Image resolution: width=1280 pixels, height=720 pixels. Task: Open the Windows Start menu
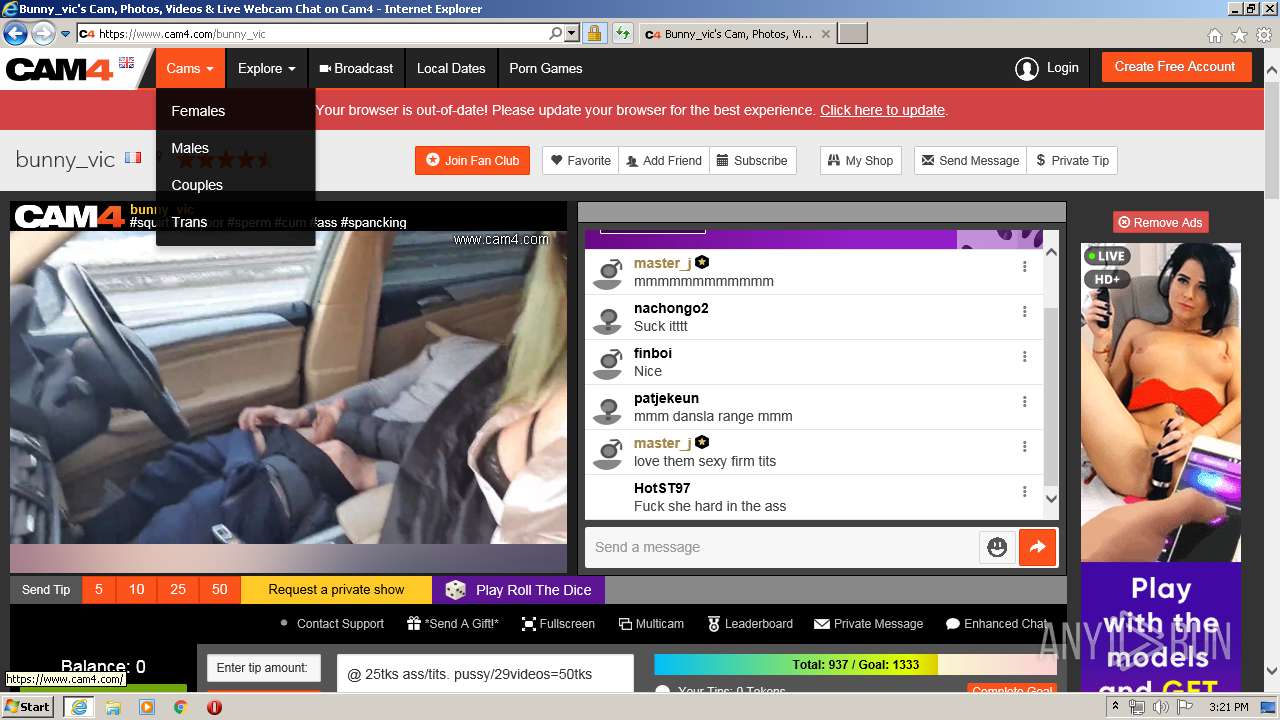(27, 707)
